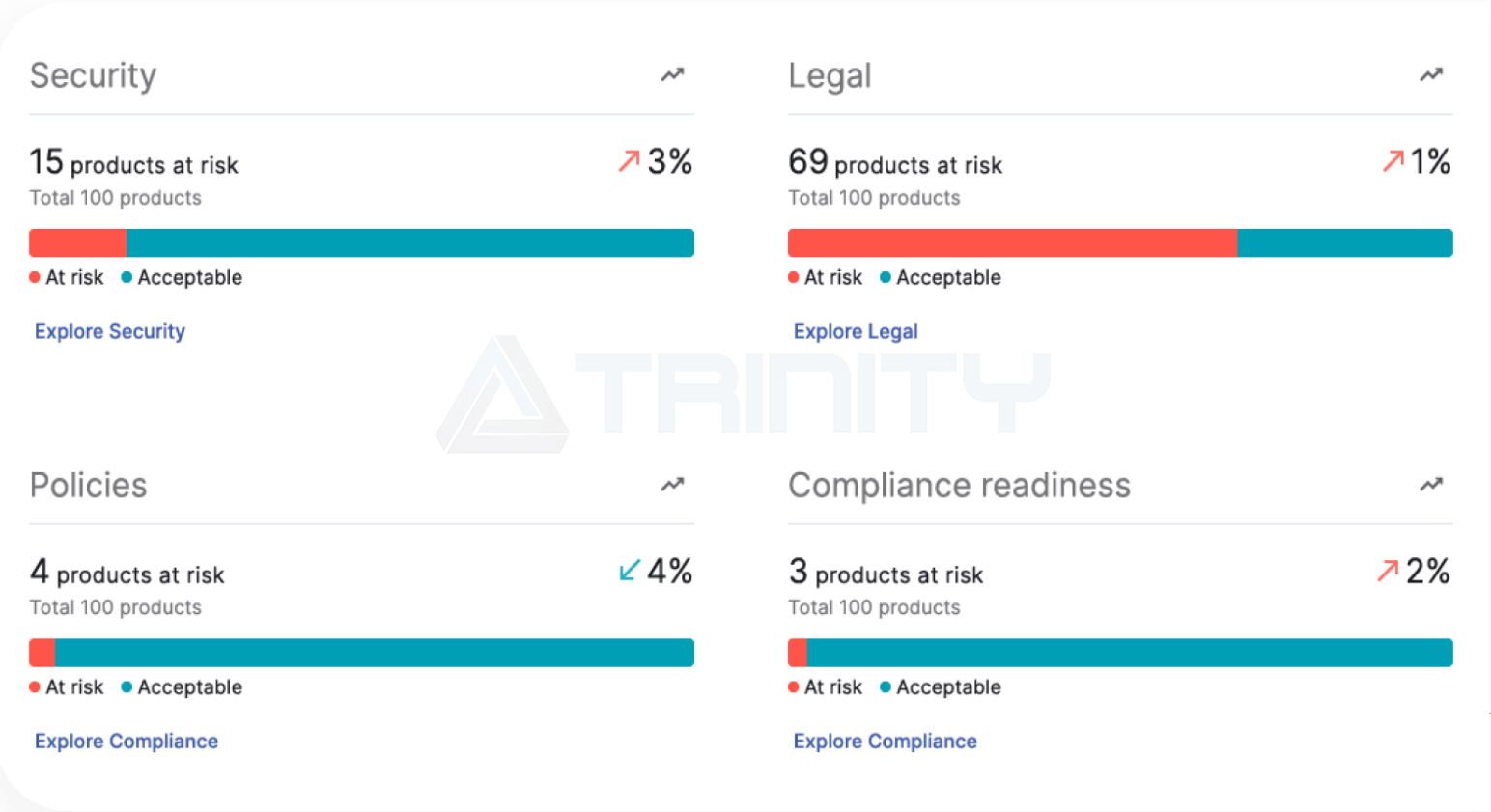The image size is (1491, 812).
Task: Follow Explore Compliance under Compliance readiness
Action: coord(886,741)
